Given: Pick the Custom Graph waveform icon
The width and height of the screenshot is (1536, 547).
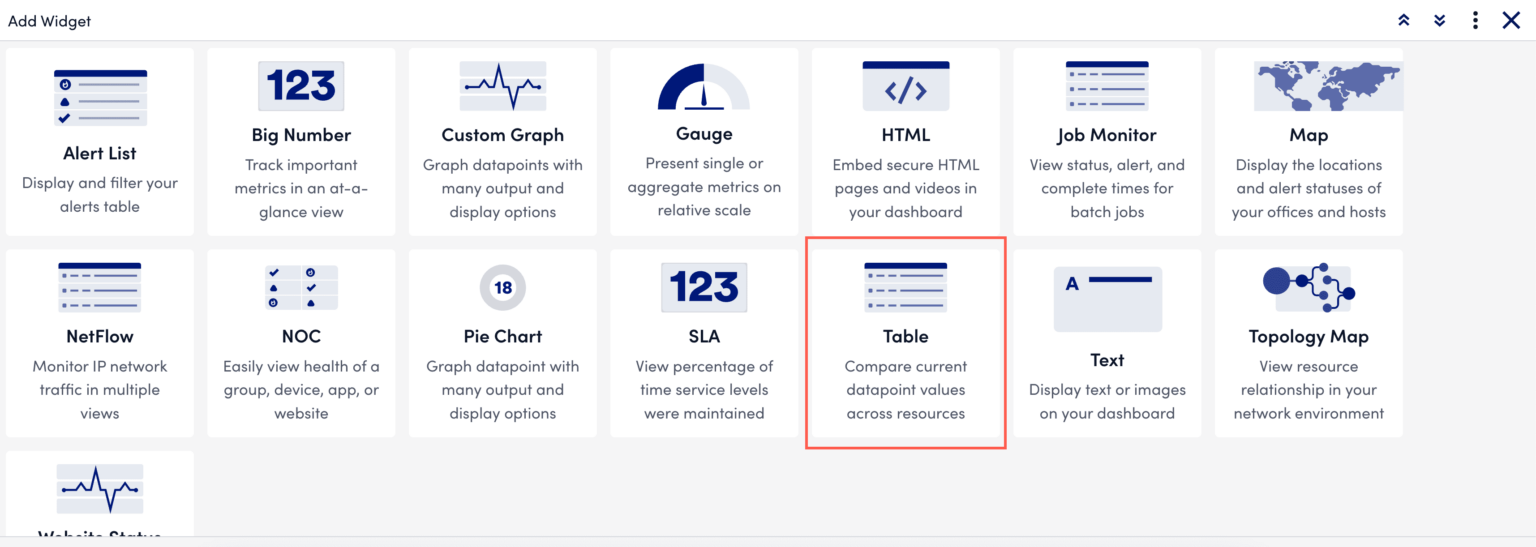Looking at the screenshot, I should point(502,86).
